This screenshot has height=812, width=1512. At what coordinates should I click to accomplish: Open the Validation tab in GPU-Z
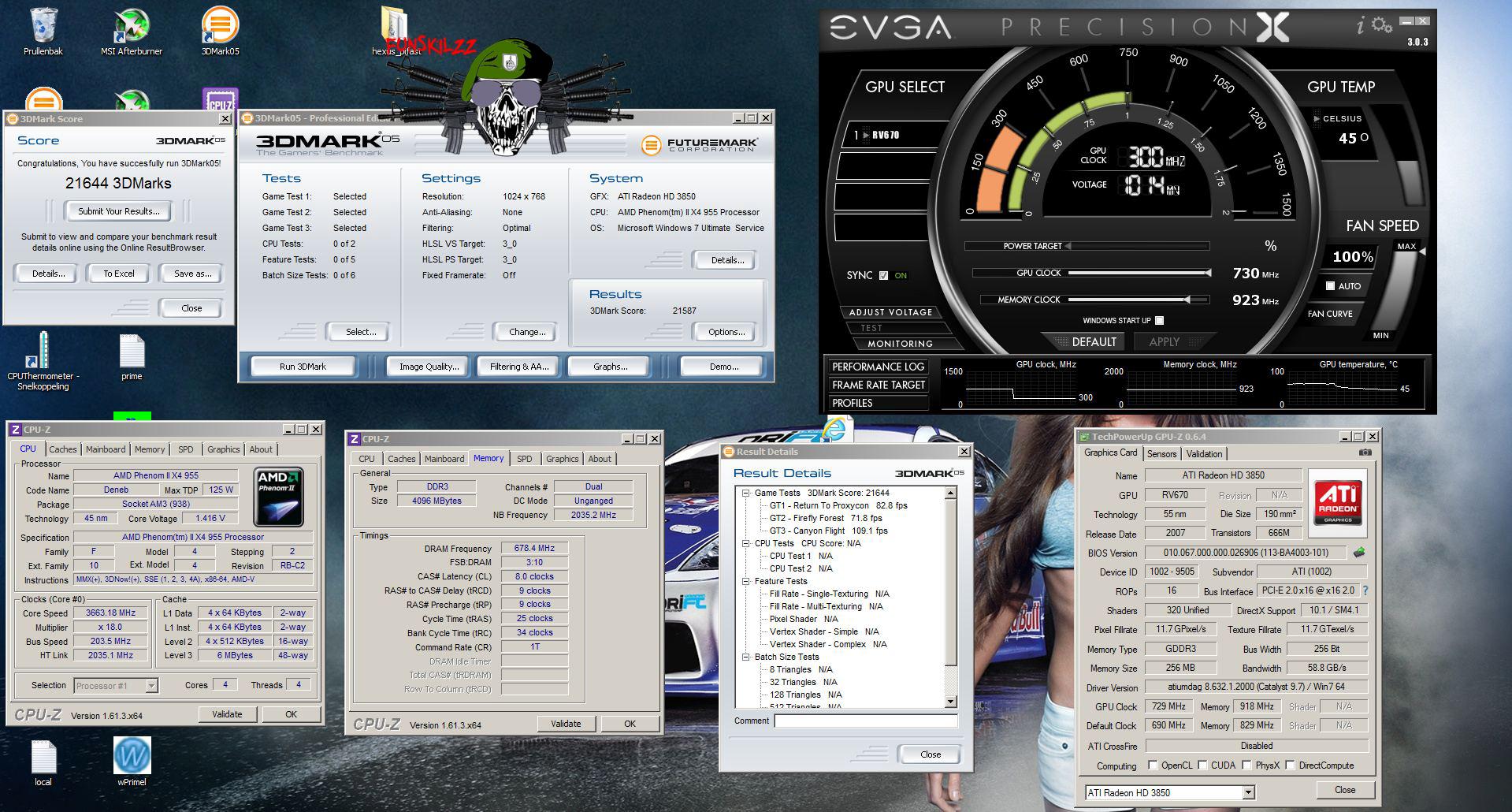pos(1204,454)
